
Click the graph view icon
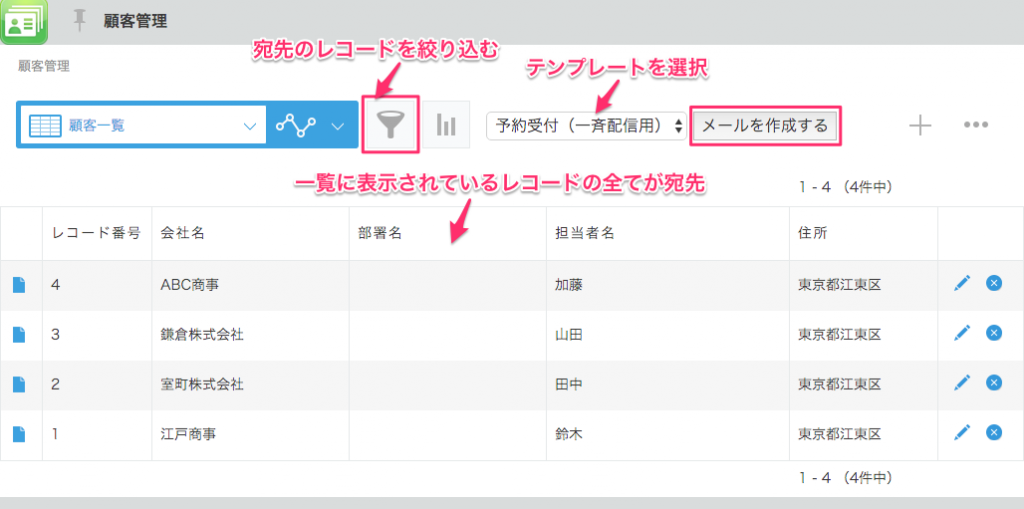coord(296,125)
